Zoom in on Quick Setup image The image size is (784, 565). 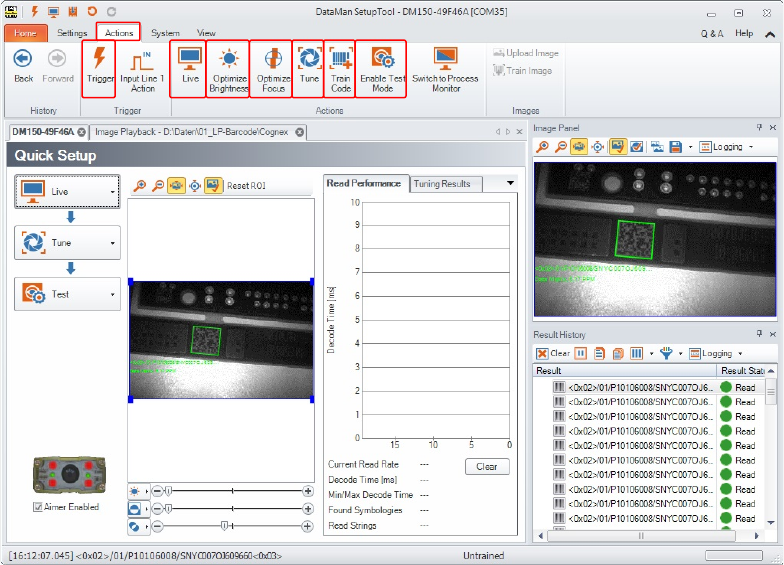[140, 186]
